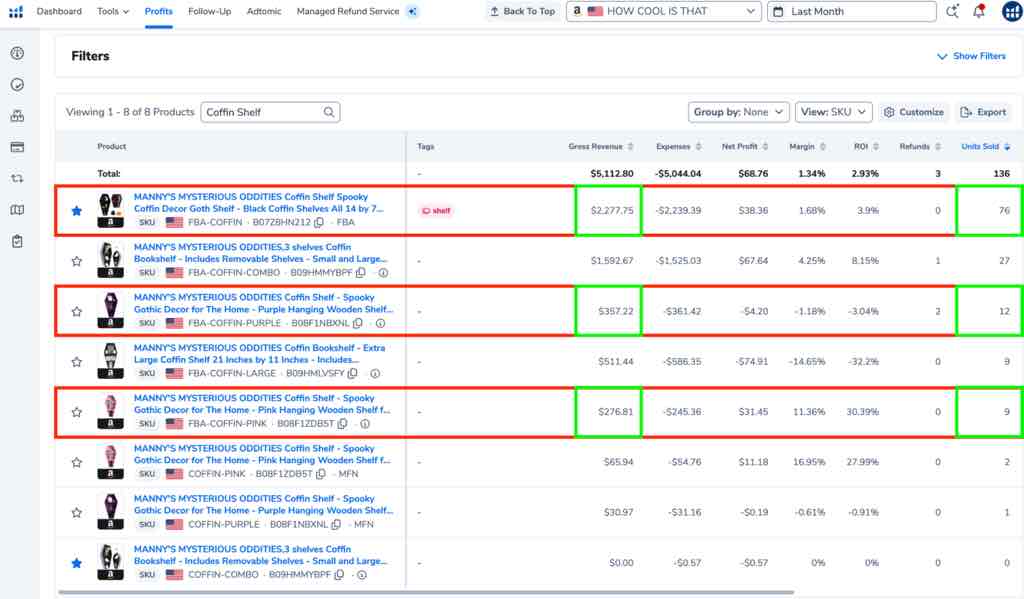Screen dimensions: 1024x599
Task: Expand the Show Filters panel
Action: (x=971, y=56)
